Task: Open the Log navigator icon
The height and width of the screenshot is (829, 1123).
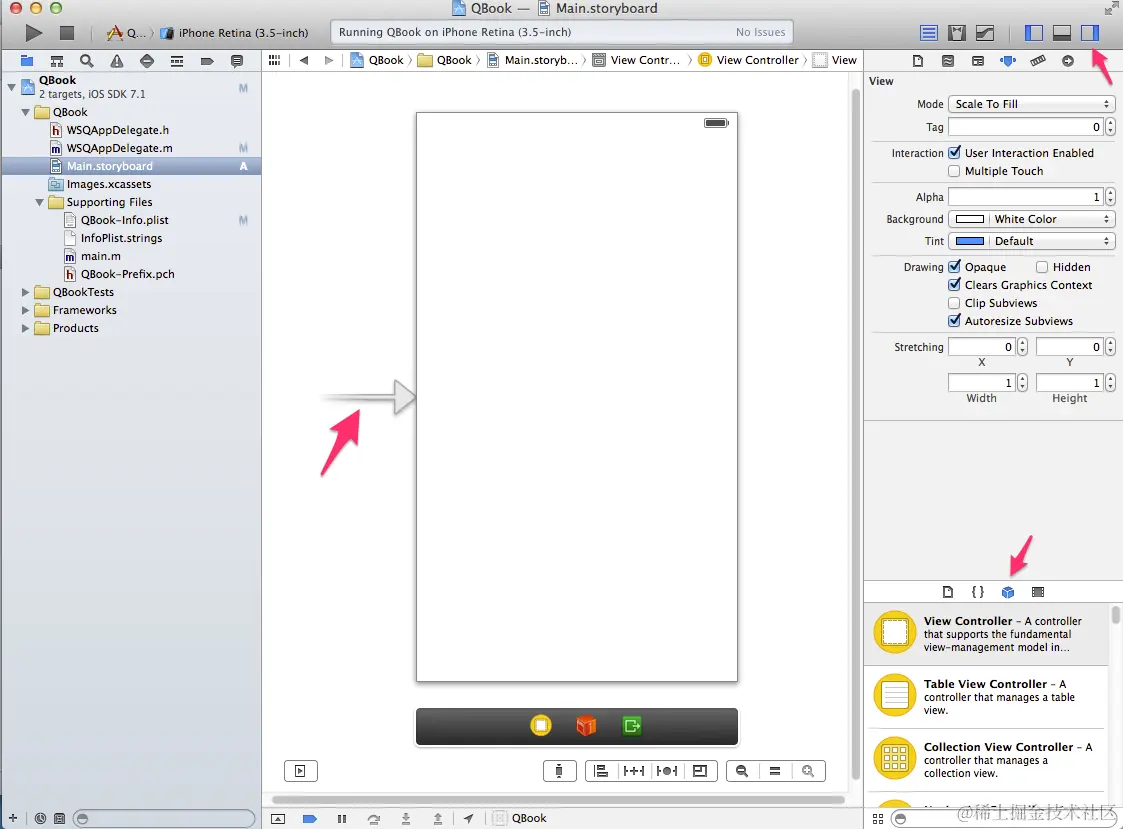Action: point(237,61)
